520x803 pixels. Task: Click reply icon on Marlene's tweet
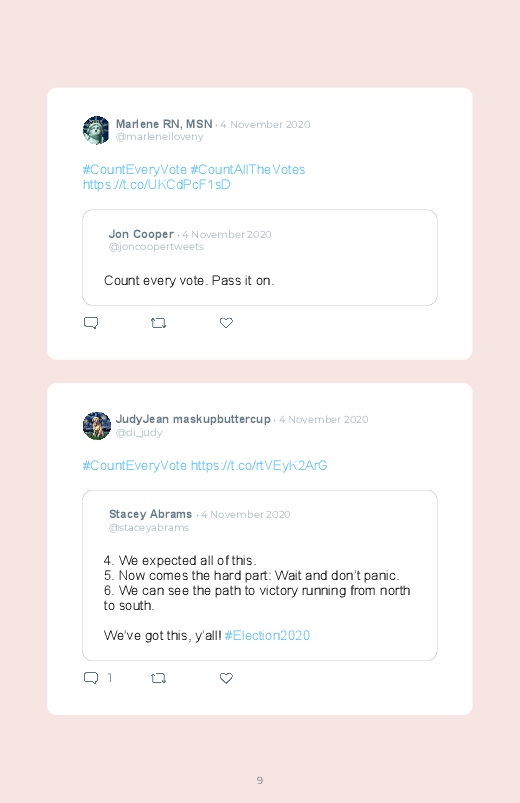coord(91,323)
